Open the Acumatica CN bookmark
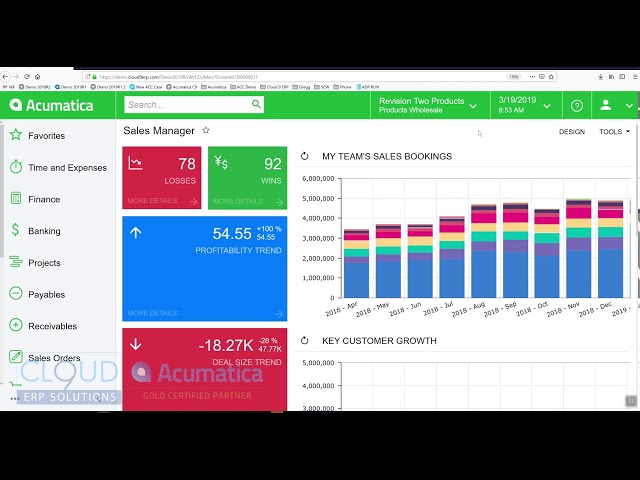This screenshot has width=640, height=480. coord(182,87)
